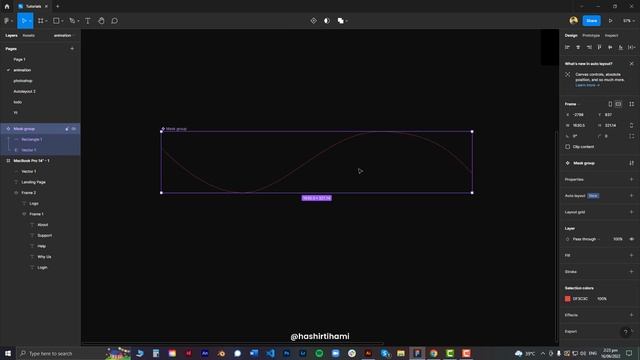Add Auto layout with plus

pyautogui.click(x=631, y=196)
